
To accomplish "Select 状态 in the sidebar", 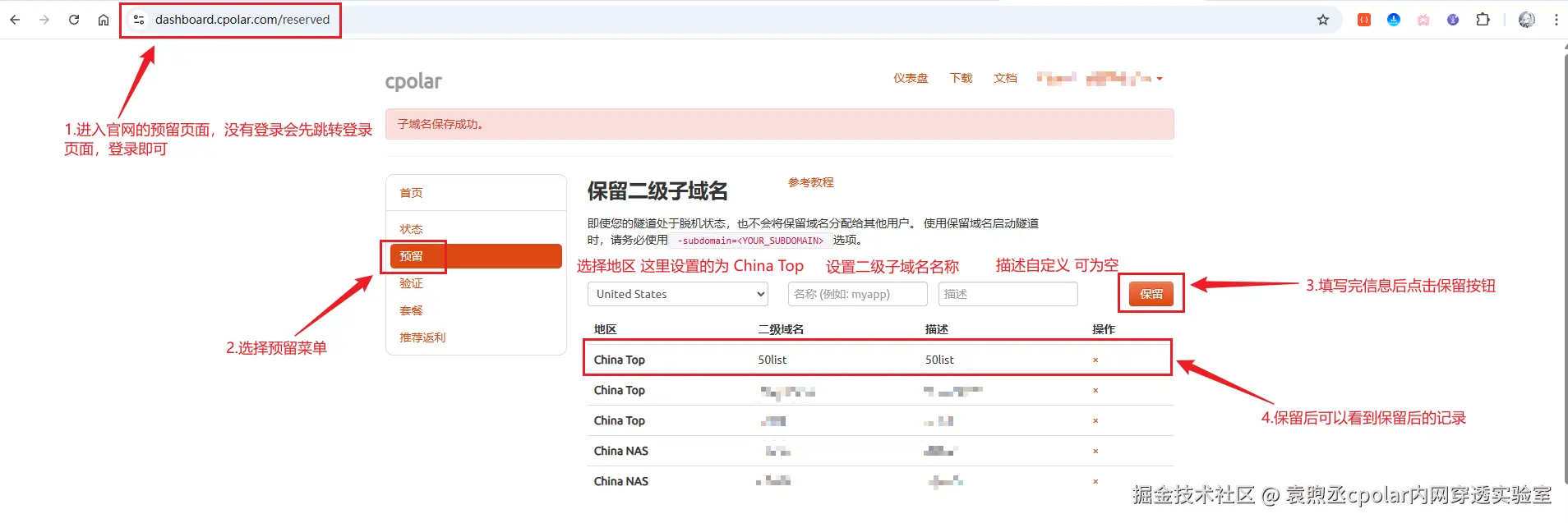I will [x=411, y=229].
